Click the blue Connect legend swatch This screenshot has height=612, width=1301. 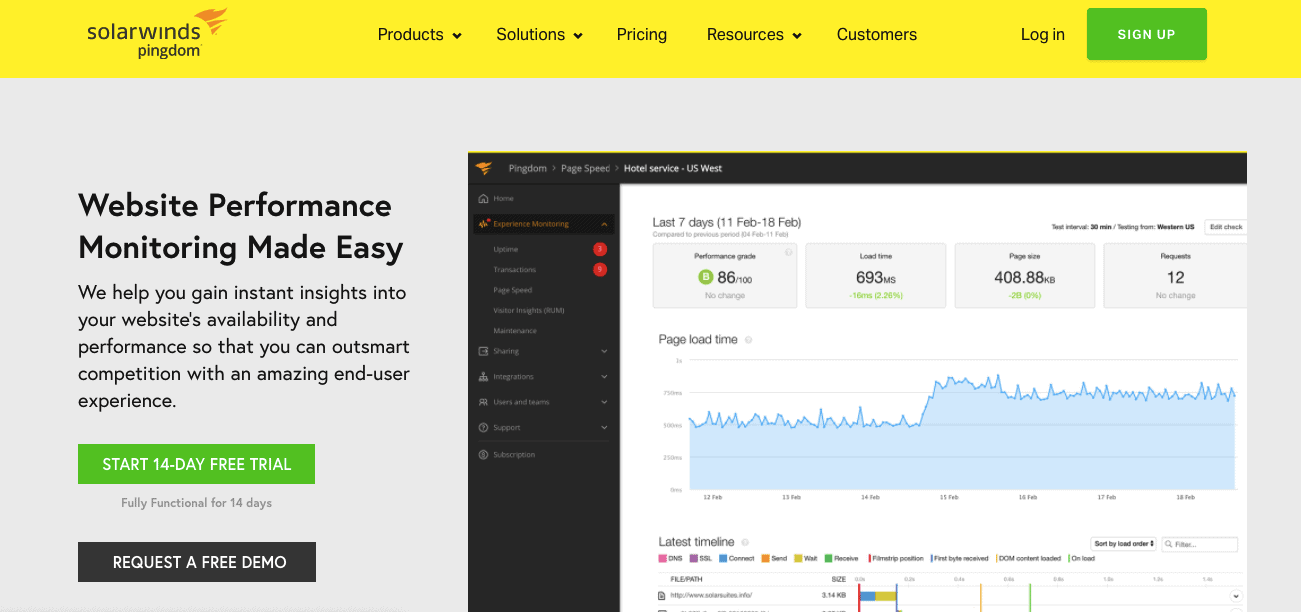coord(723,558)
